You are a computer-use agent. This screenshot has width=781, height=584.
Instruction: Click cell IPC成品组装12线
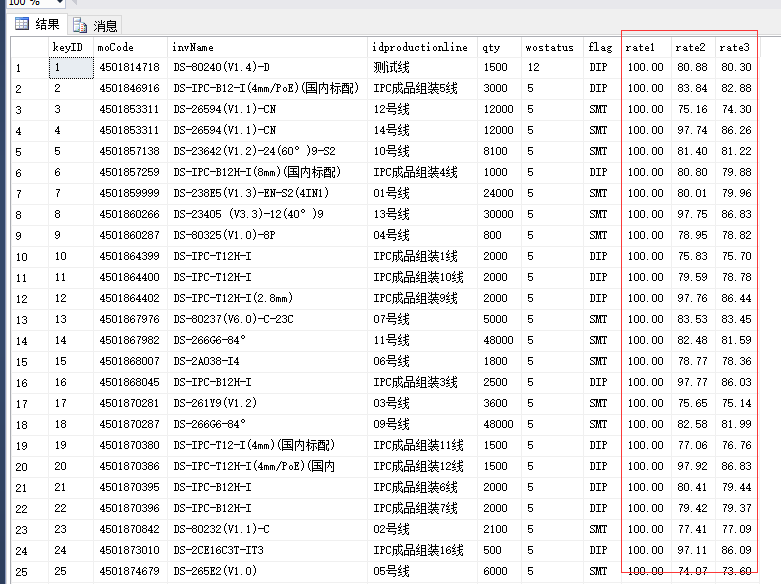(422, 466)
